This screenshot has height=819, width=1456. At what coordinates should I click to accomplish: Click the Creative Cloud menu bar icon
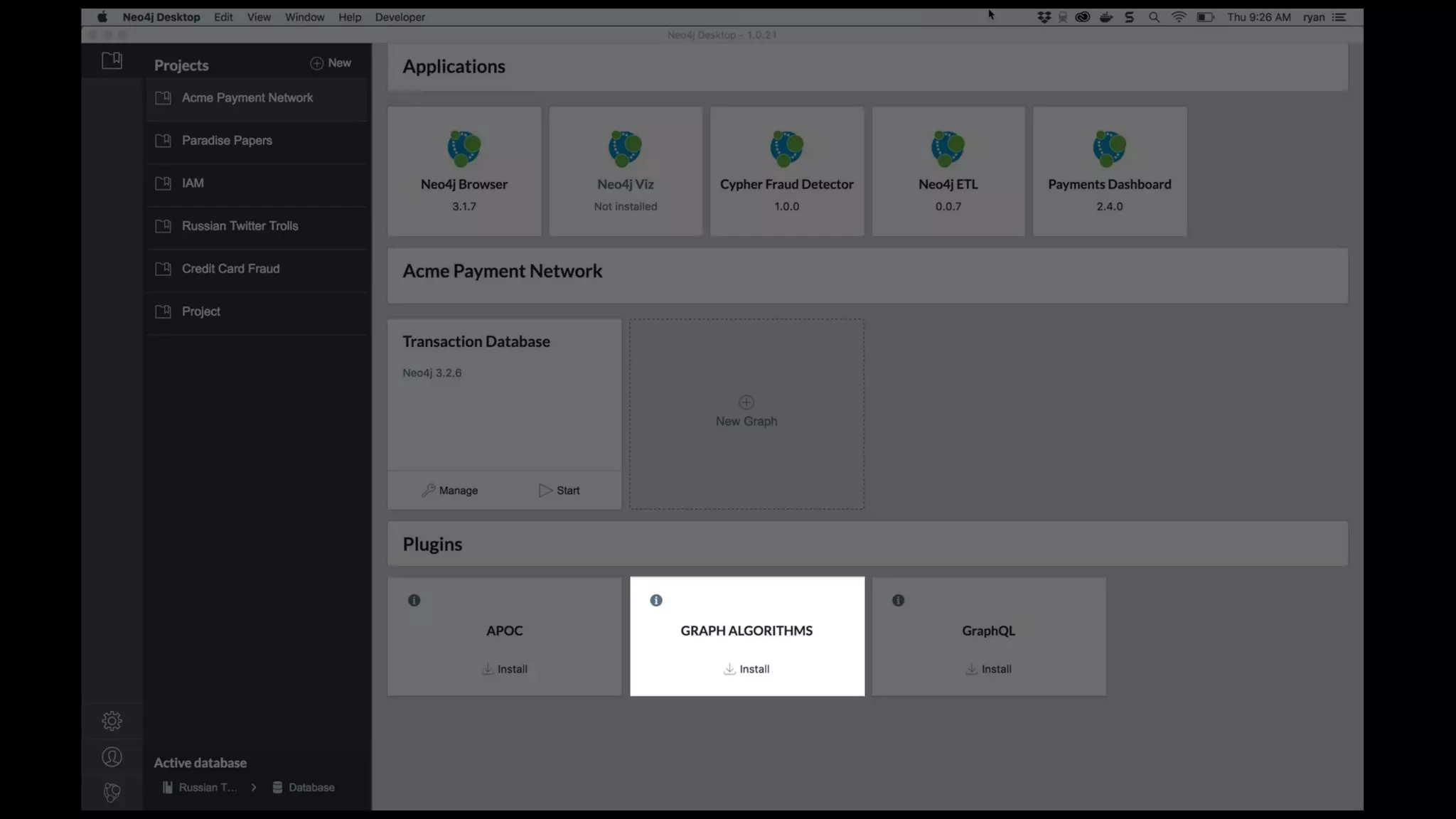(1083, 17)
